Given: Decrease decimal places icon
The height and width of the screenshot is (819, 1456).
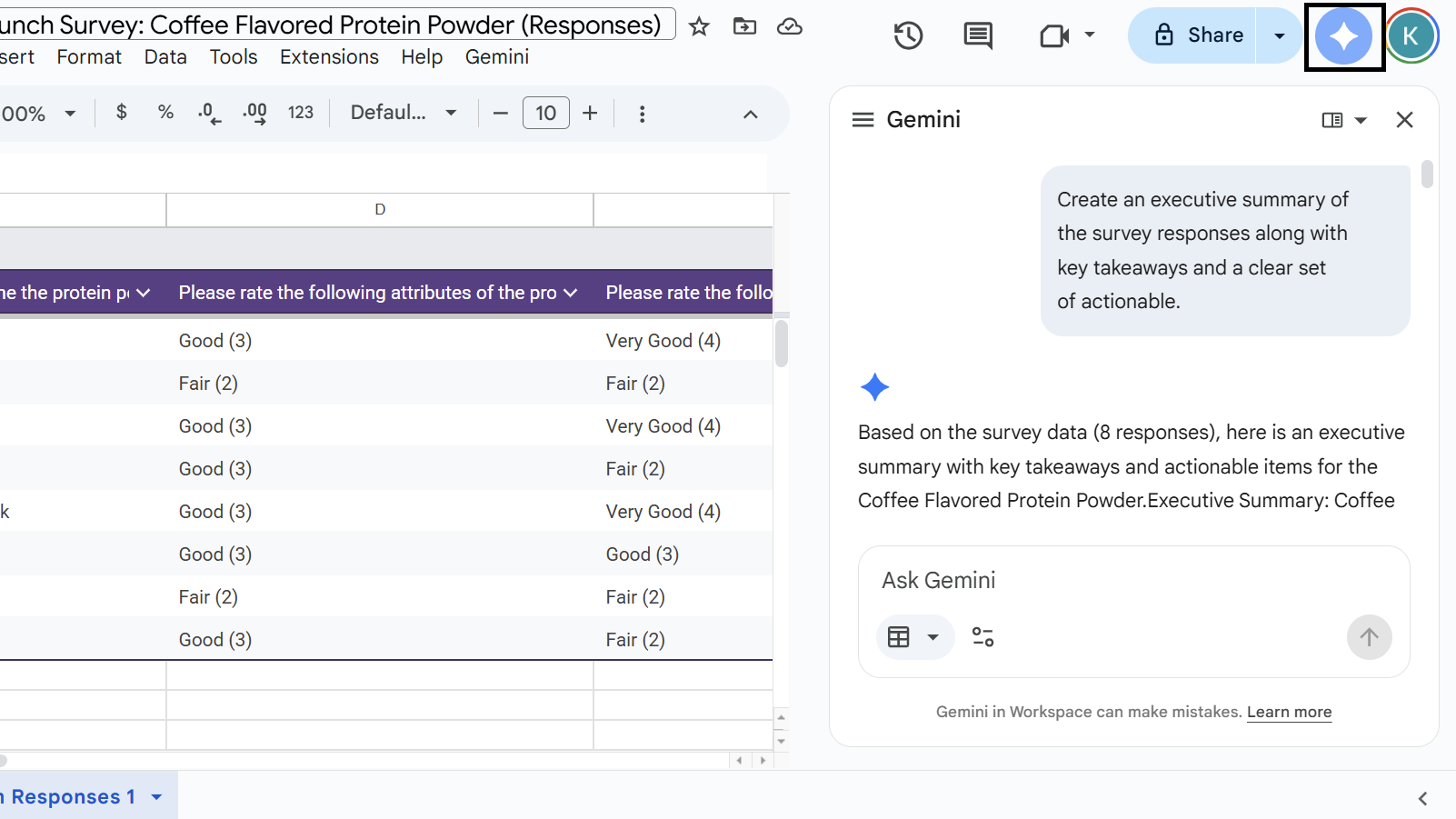Looking at the screenshot, I should point(209,113).
